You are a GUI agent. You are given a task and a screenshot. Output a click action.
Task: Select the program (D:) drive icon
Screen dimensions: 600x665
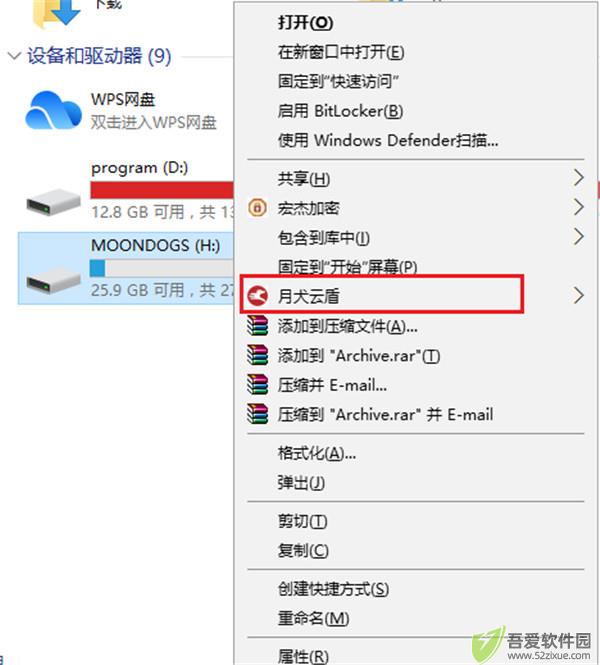[x=53, y=203]
